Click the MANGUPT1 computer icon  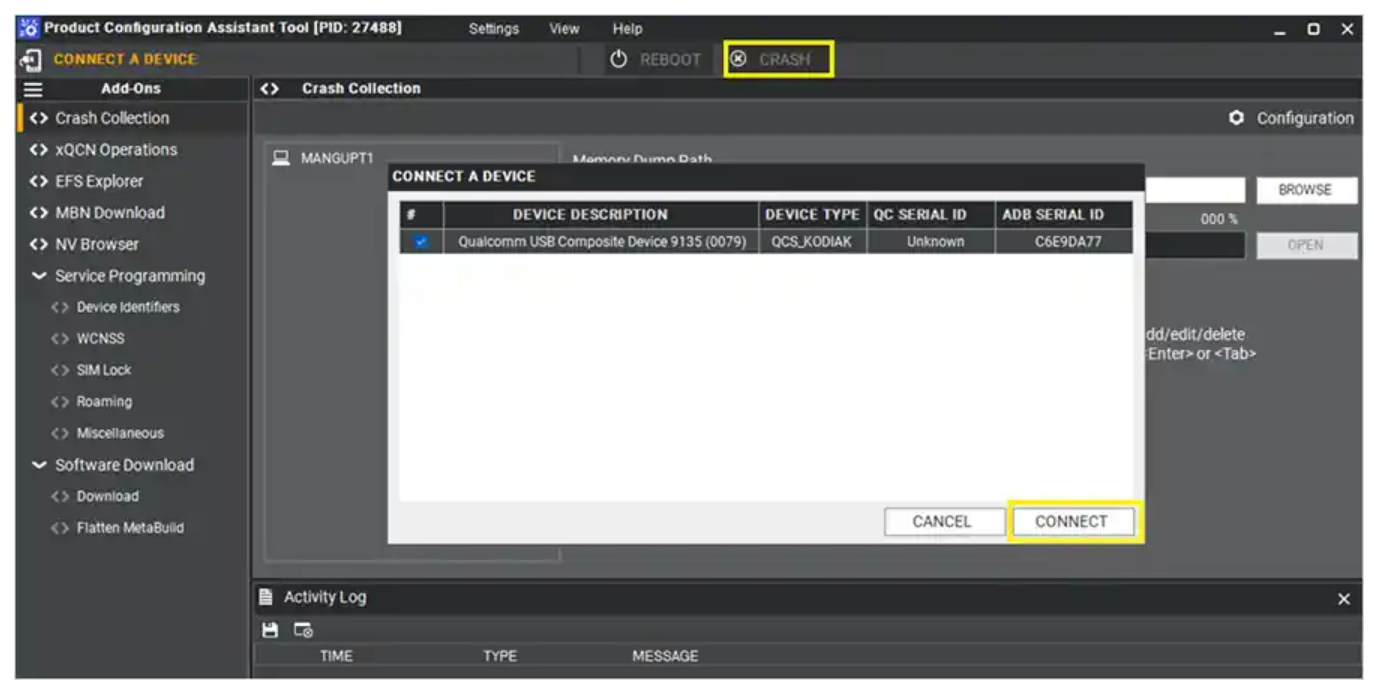click(282, 158)
